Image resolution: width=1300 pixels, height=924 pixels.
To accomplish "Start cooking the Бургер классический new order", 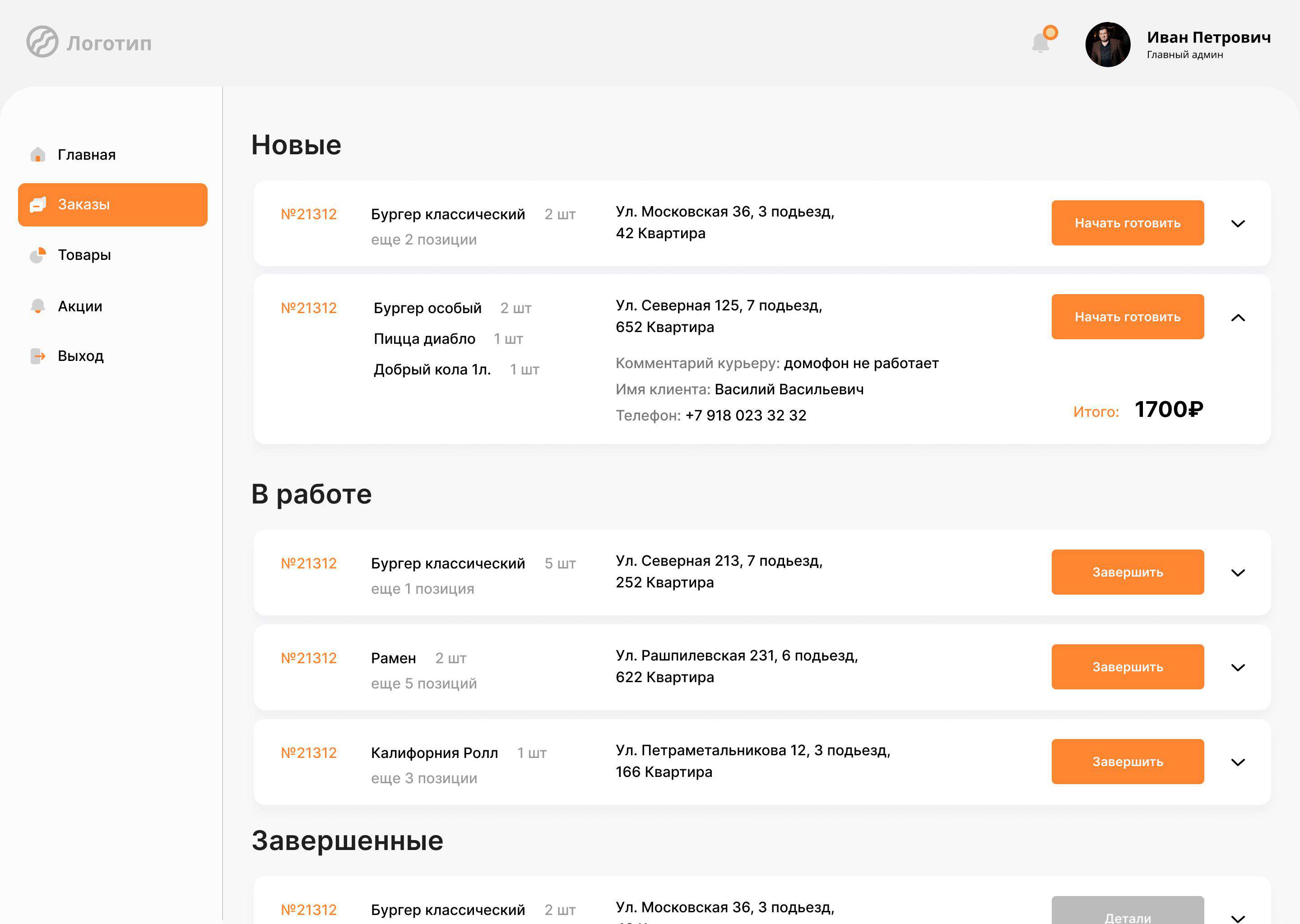I will [x=1127, y=223].
